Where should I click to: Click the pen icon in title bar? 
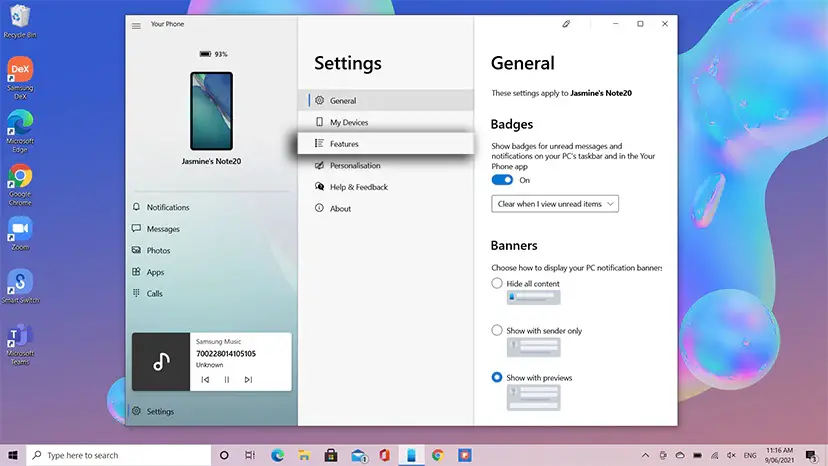coord(566,24)
